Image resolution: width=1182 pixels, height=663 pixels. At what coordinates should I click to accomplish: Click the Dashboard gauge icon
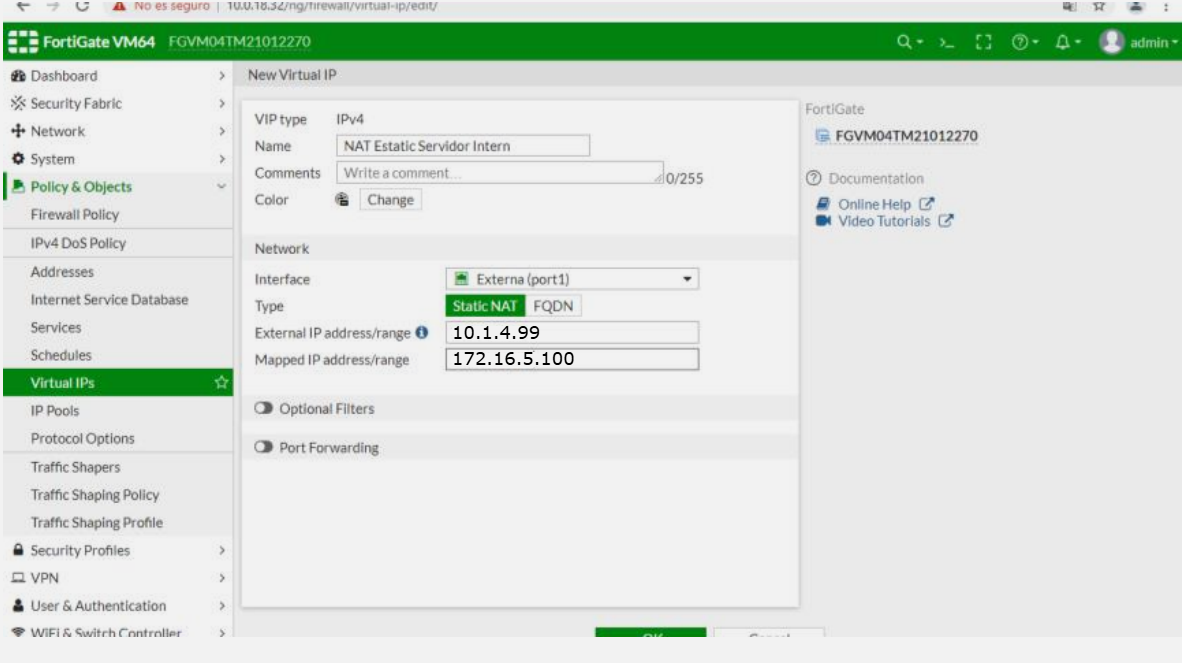tap(18, 75)
